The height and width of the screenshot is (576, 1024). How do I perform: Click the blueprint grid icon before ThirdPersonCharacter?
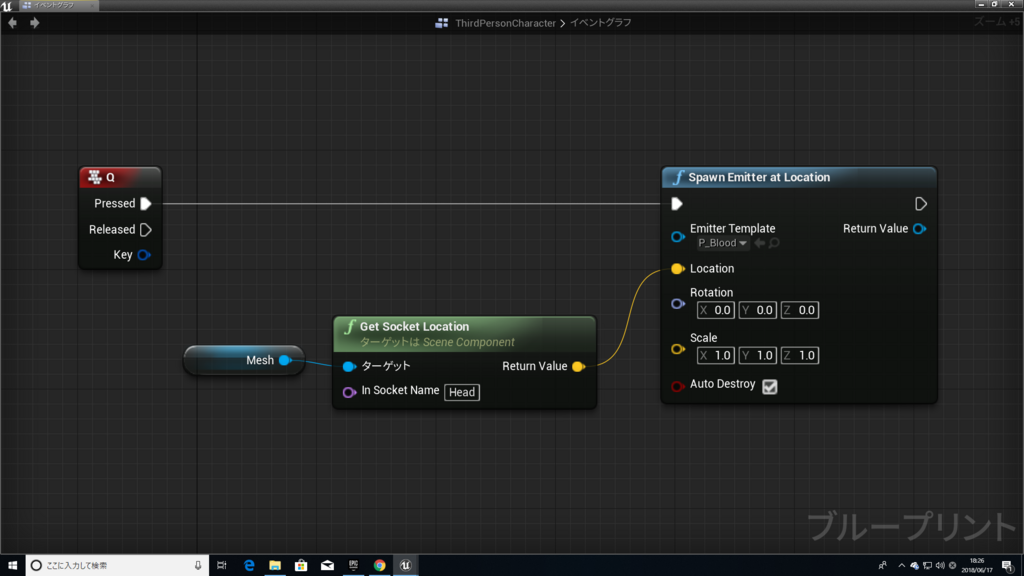(x=441, y=23)
